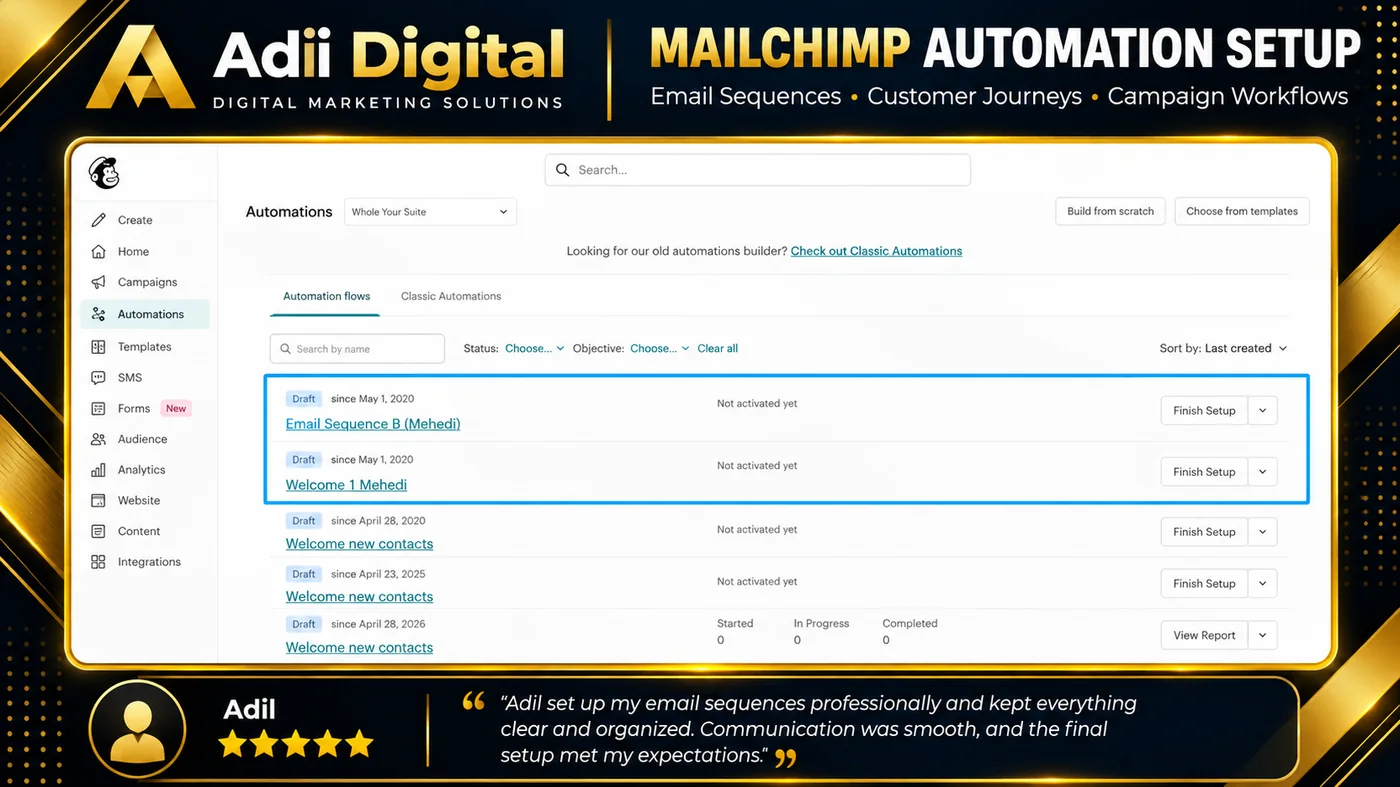Finish Setup for Welcome 1 Mehedi
The height and width of the screenshot is (787, 1400).
(x=1204, y=472)
